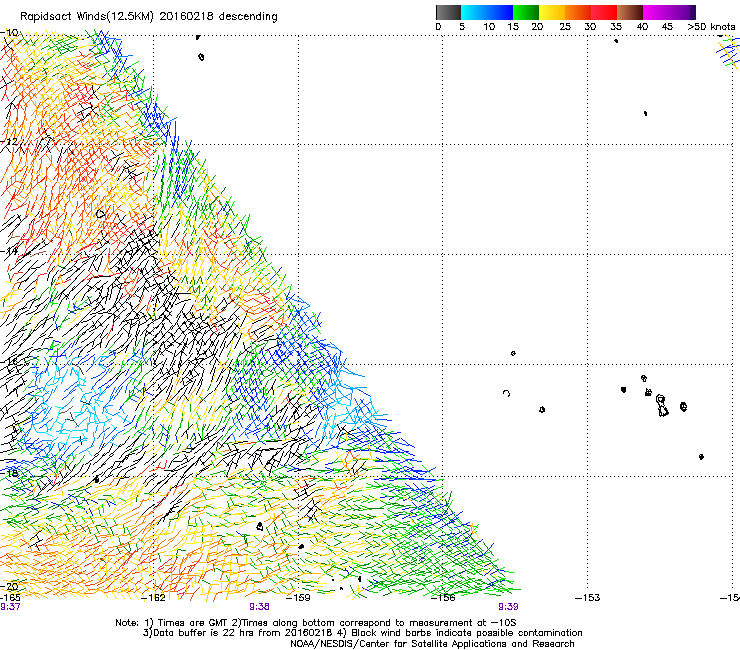Click the '-20' latitude axis label
The image size is (740, 650).
point(10,587)
